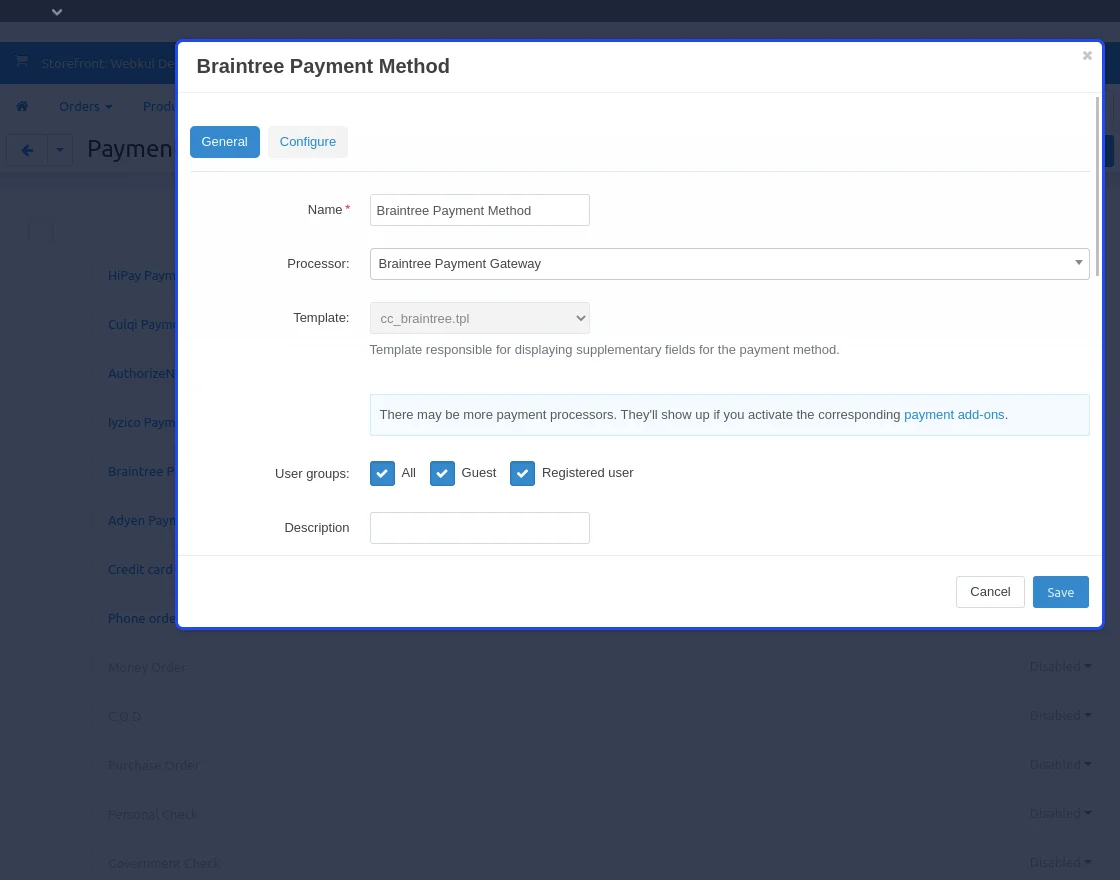Toggle the All user group checkbox
This screenshot has height=880, width=1120.
[382, 473]
